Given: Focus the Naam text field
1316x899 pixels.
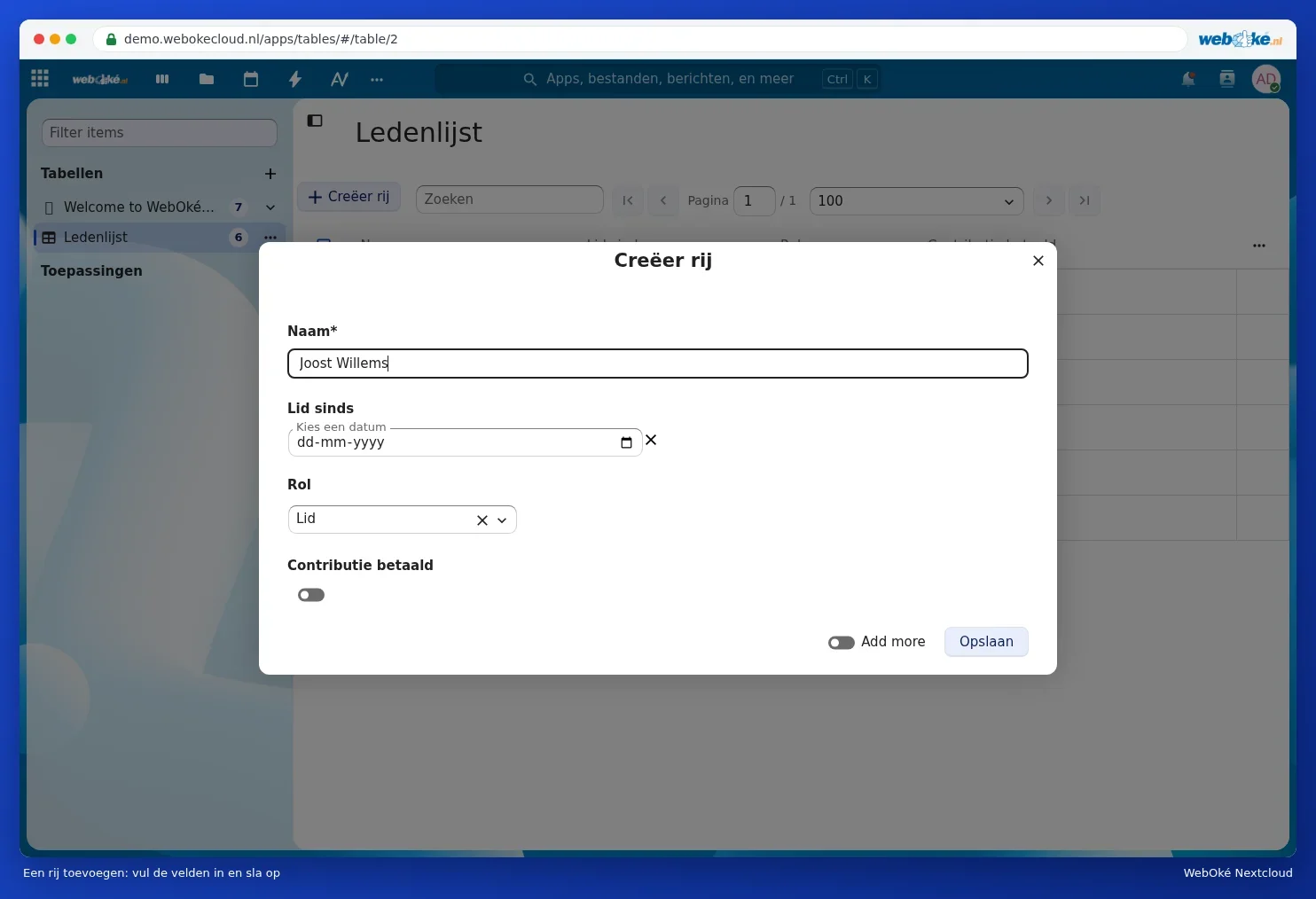Looking at the screenshot, I should (658, 364).
